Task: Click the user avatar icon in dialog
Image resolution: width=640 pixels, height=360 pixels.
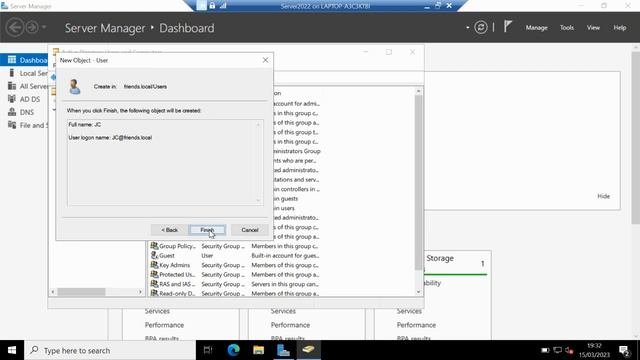Action: click(x=75, y=87)
